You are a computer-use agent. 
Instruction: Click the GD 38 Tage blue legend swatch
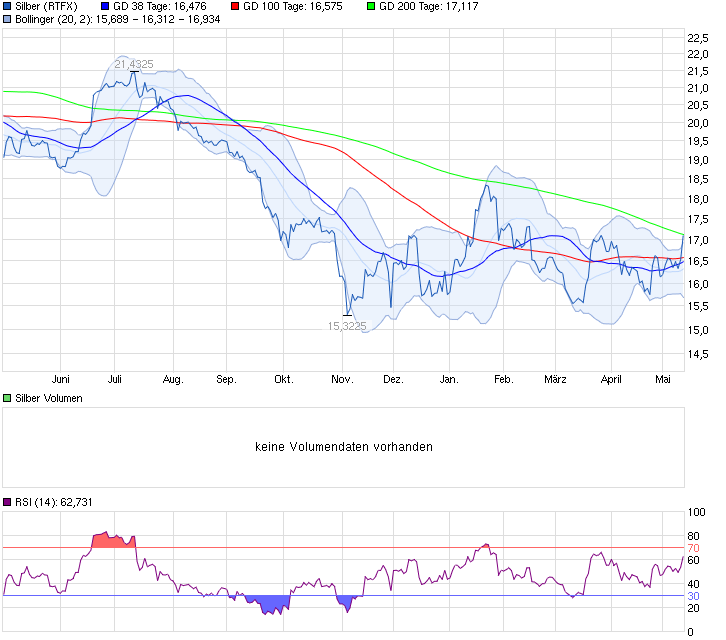coord(105,6)
